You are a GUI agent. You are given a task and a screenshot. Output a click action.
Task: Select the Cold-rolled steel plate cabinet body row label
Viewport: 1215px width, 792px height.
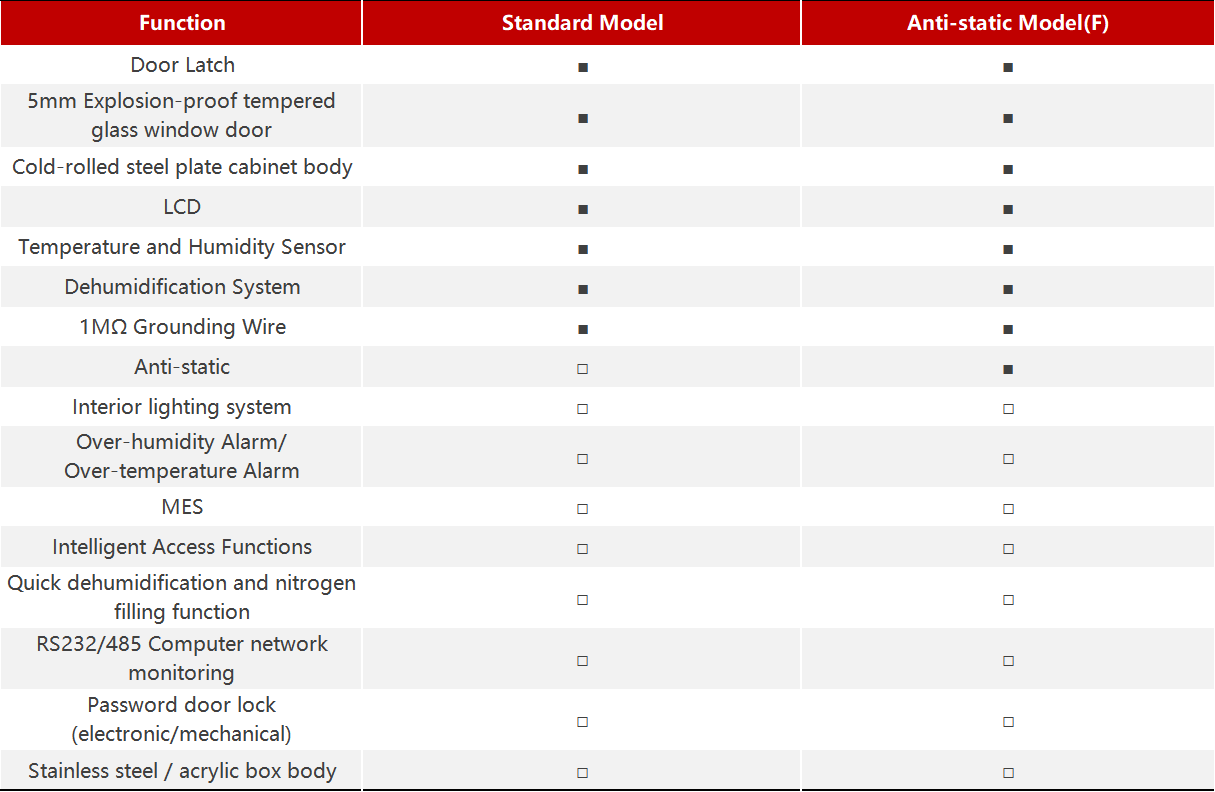coord(182,167)
